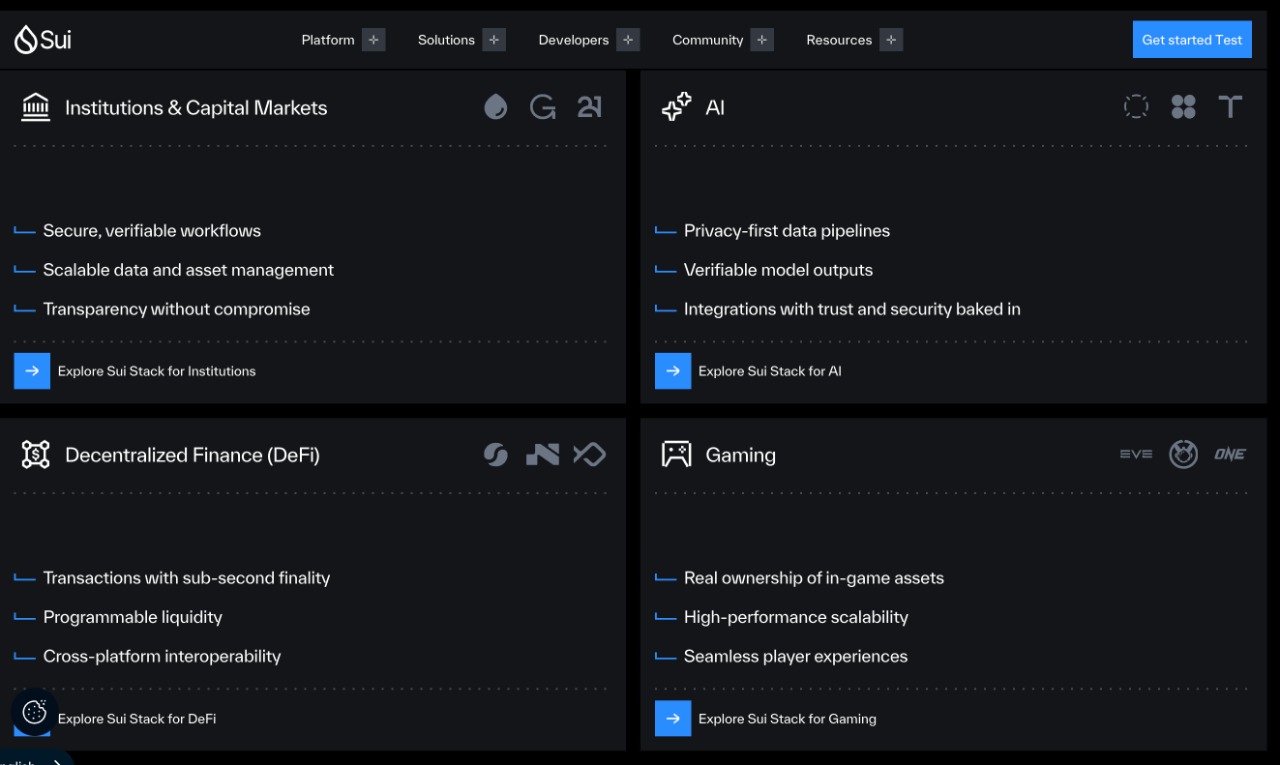Image resolution: width=1280 pixels, height=765 pixels.
Task: Click the DeFi dollar network icon
Action: (x=36, y=454)
